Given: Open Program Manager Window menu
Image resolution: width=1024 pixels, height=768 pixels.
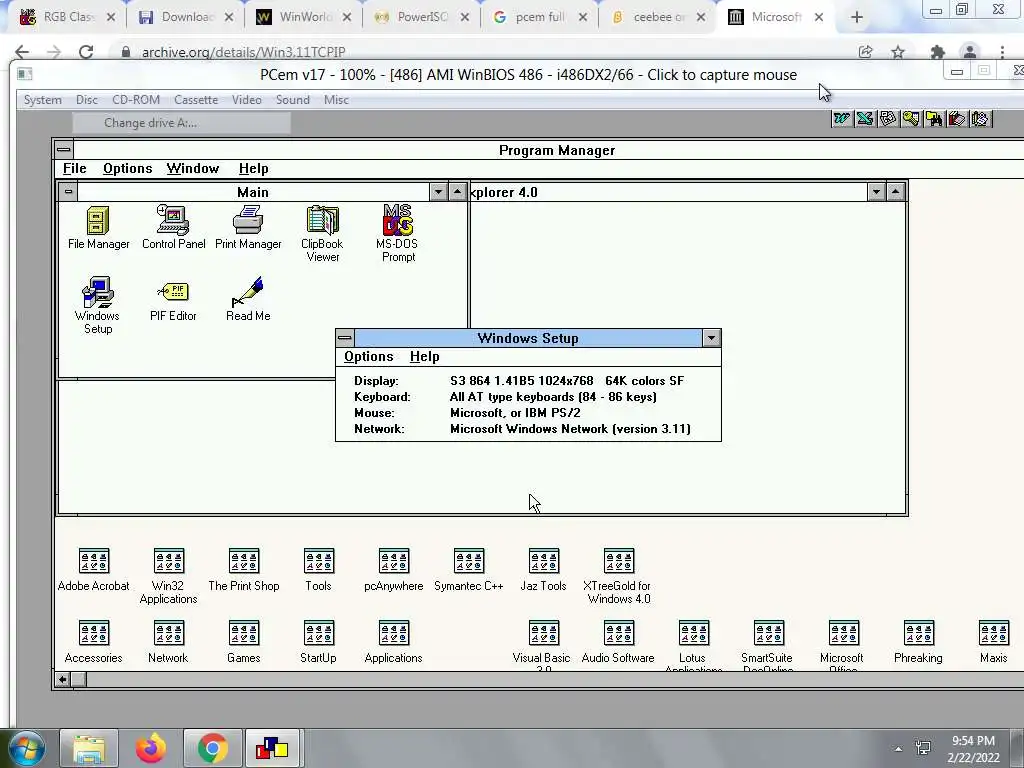Looking at the screenshot, I should [x=193, y=168].
